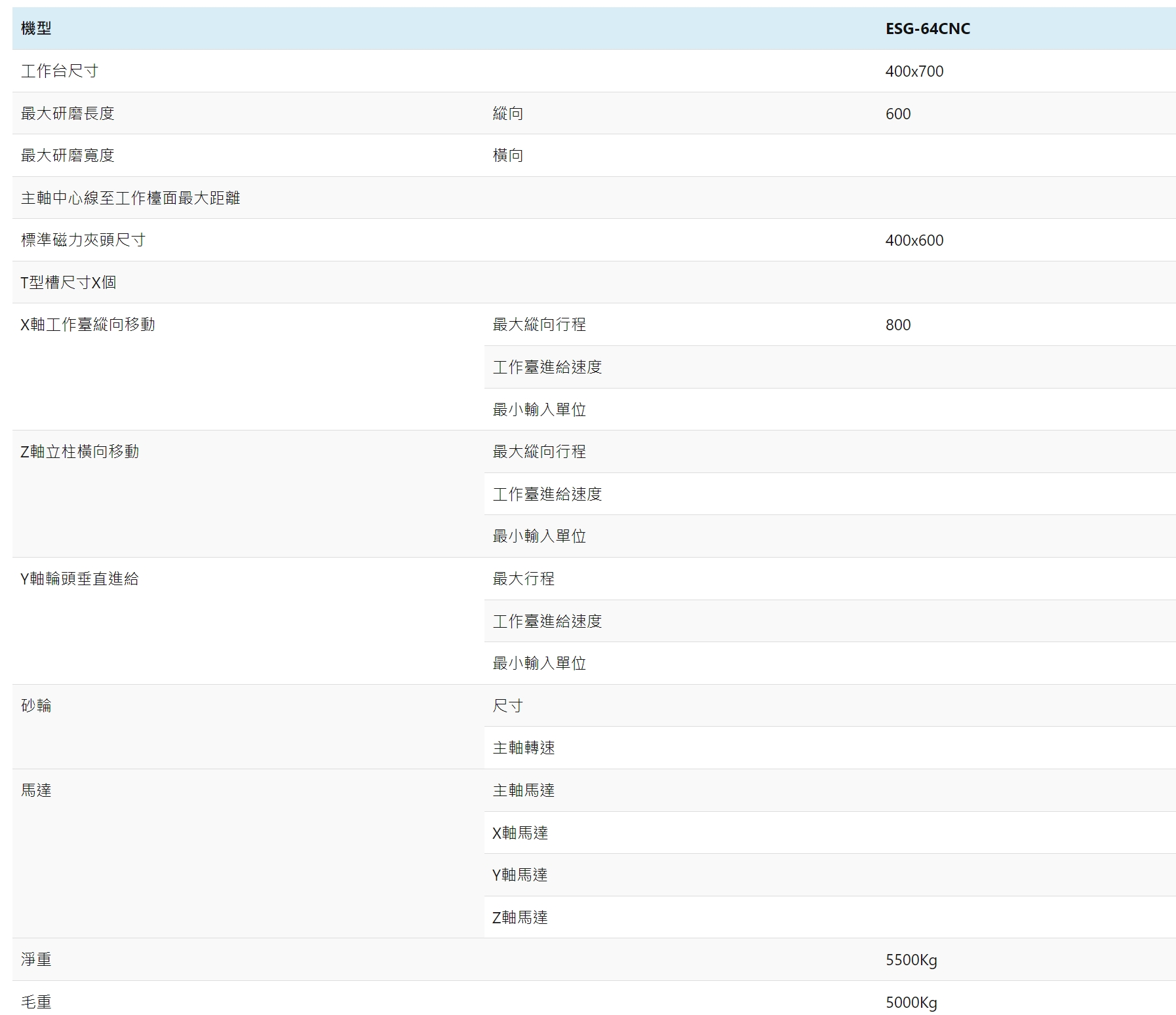Select 工作臺進給速度 in the X軸 group
The image size is (1176, 1015).
pyautogui.click(x=547, y=367)
